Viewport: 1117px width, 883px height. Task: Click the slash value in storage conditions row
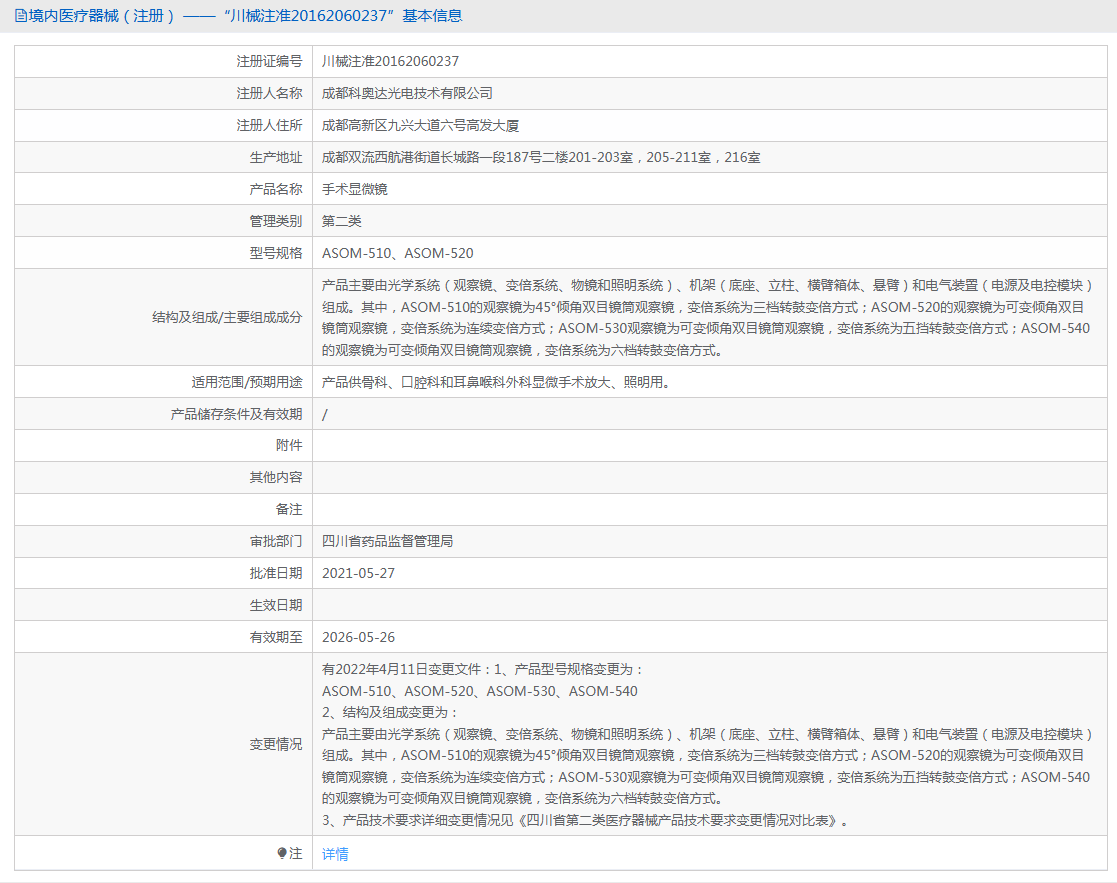325,414
